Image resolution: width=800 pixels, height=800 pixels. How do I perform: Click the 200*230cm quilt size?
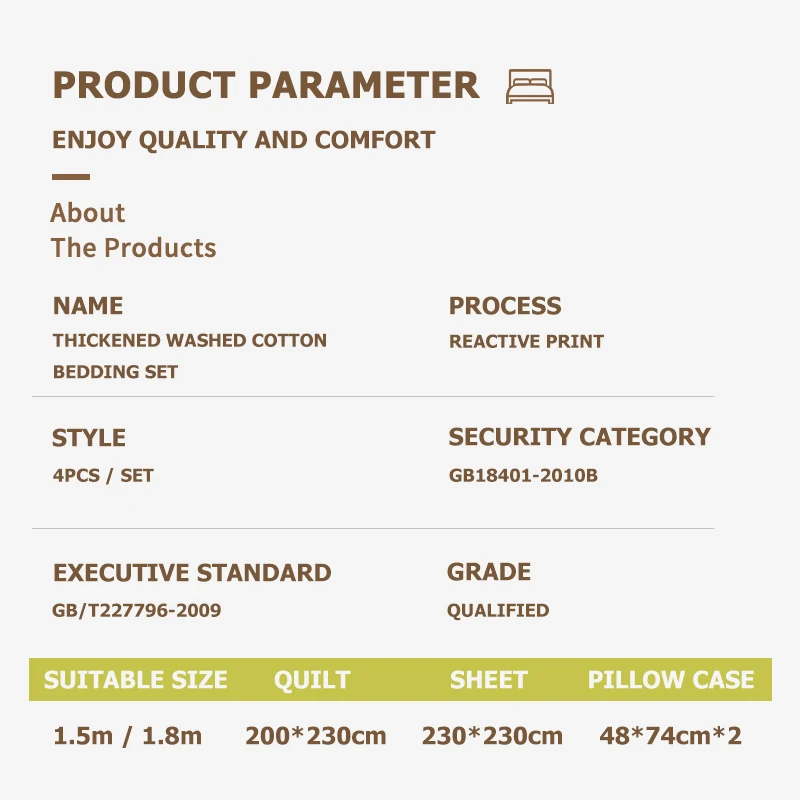pos(316,737)
